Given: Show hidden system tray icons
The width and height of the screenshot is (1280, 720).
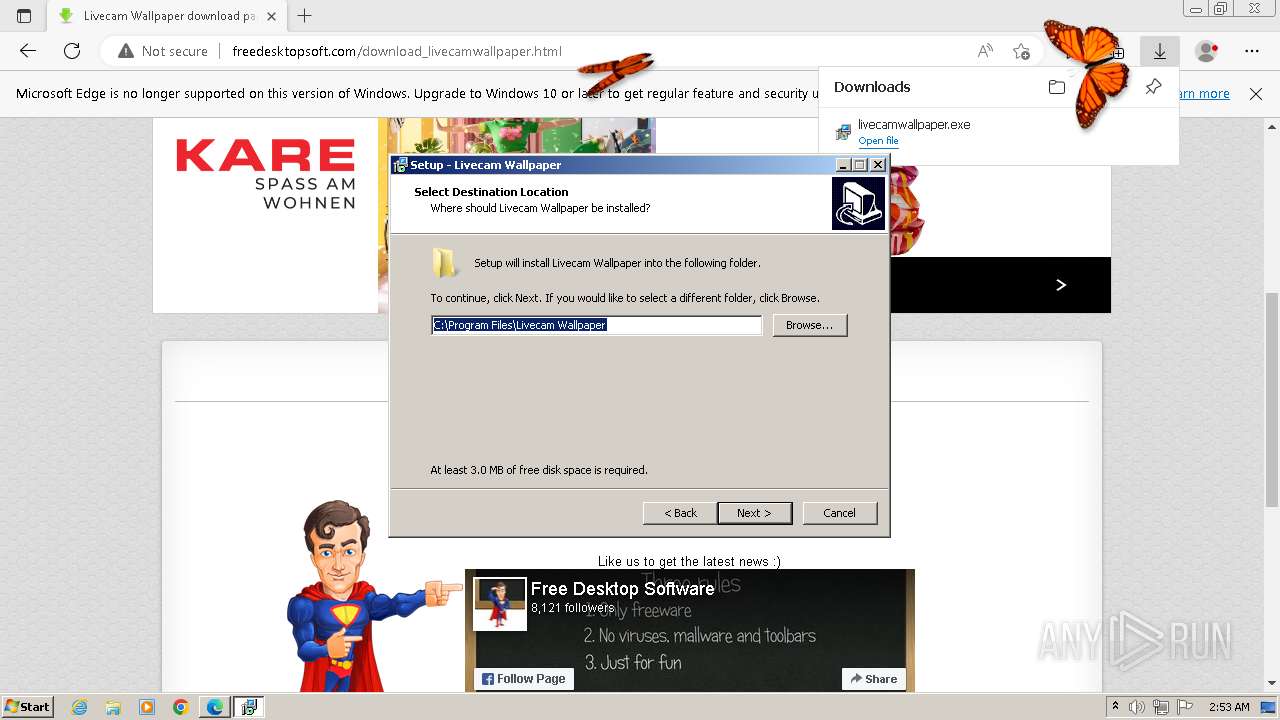Looking at the screenshot, I should [1116, 707].
